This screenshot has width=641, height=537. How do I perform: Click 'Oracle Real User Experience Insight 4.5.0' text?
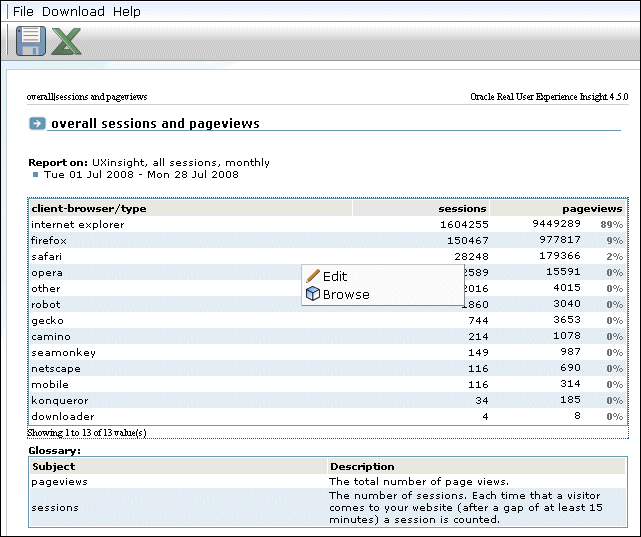pos(549,96)
